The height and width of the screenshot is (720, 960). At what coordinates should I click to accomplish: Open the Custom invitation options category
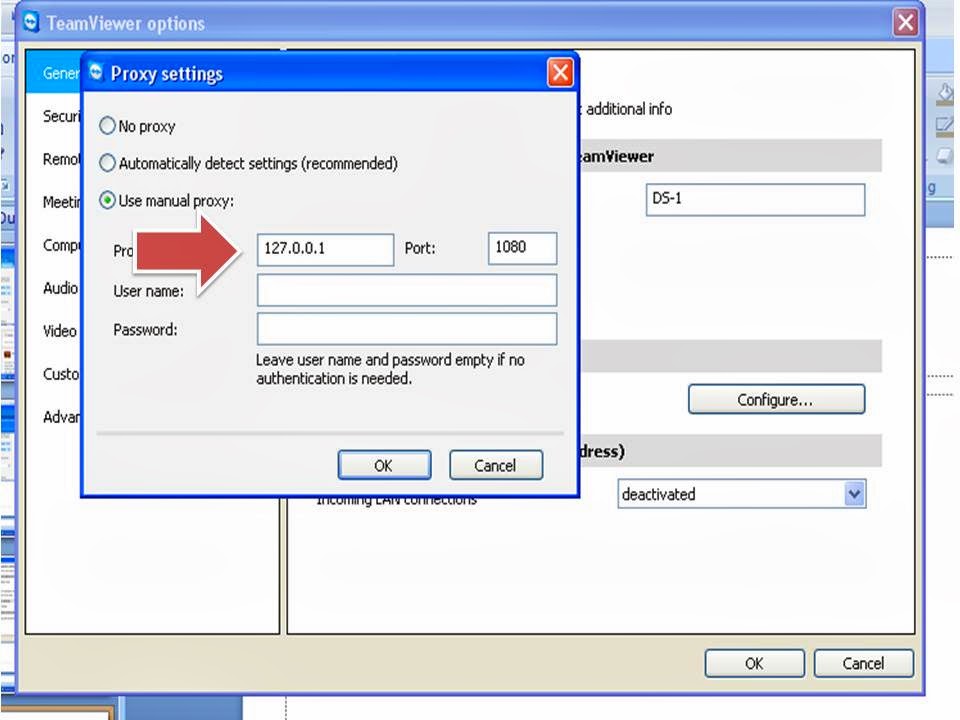(x=54, y=373)
